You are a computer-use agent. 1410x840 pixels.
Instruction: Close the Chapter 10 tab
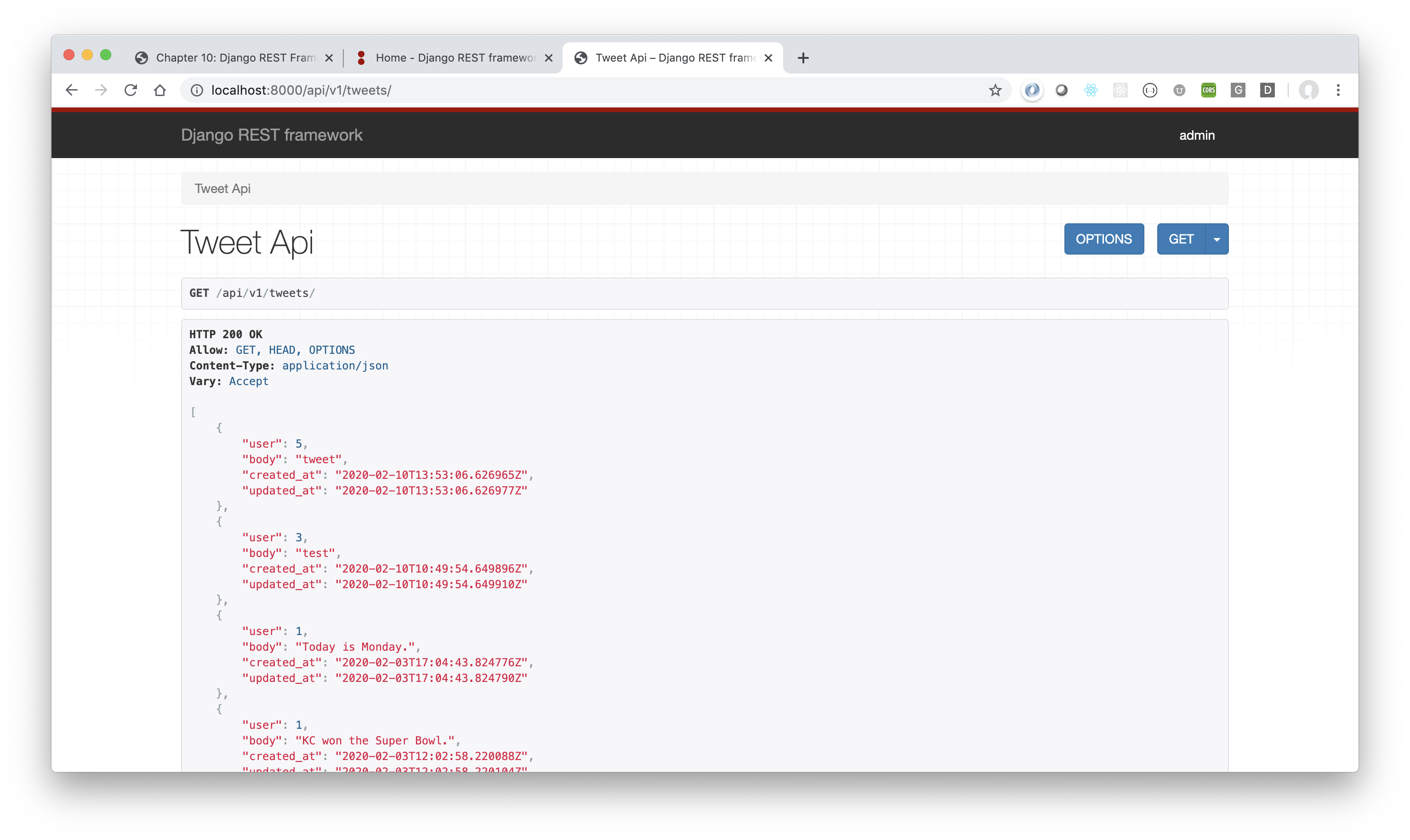[x=329, y=58]
